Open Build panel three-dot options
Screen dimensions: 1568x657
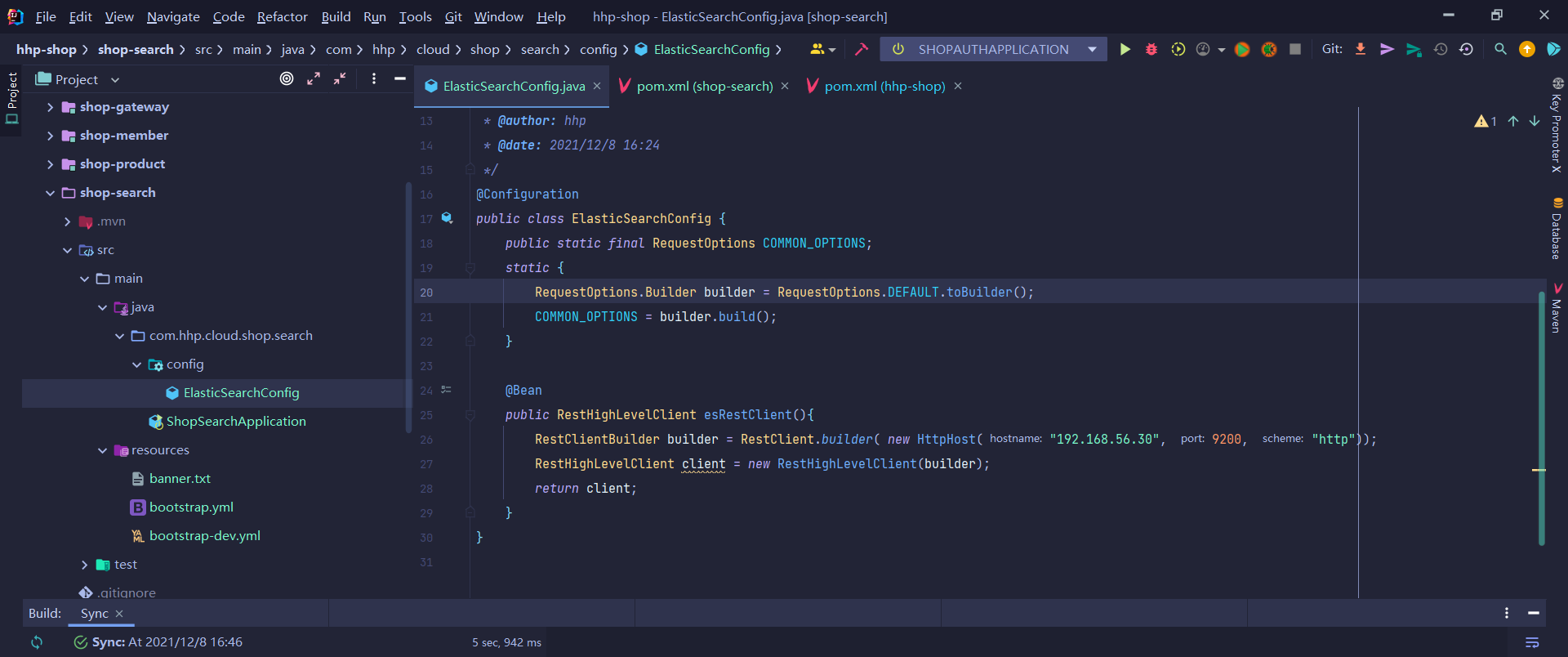point(1507,613)
